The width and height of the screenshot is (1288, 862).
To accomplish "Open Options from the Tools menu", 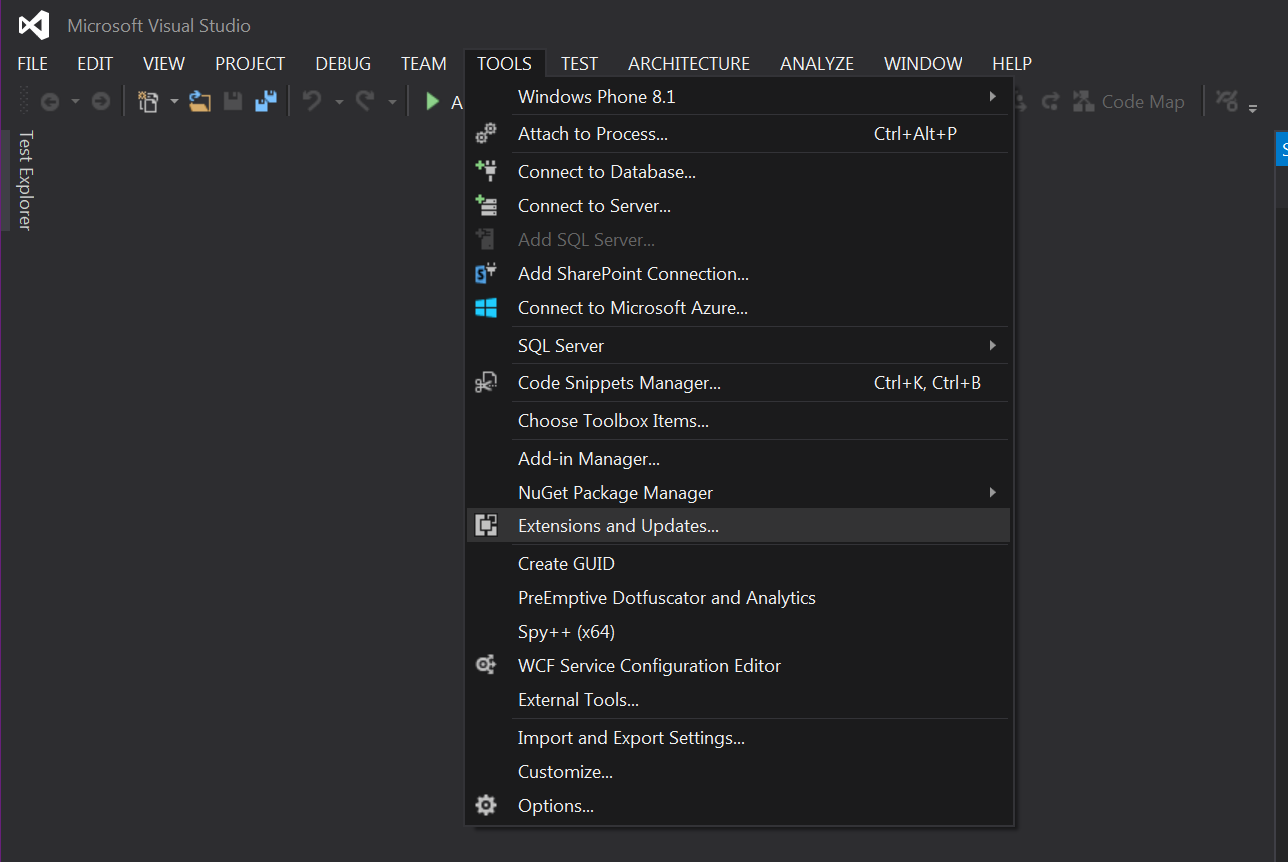I will click(x=738, y=805).
